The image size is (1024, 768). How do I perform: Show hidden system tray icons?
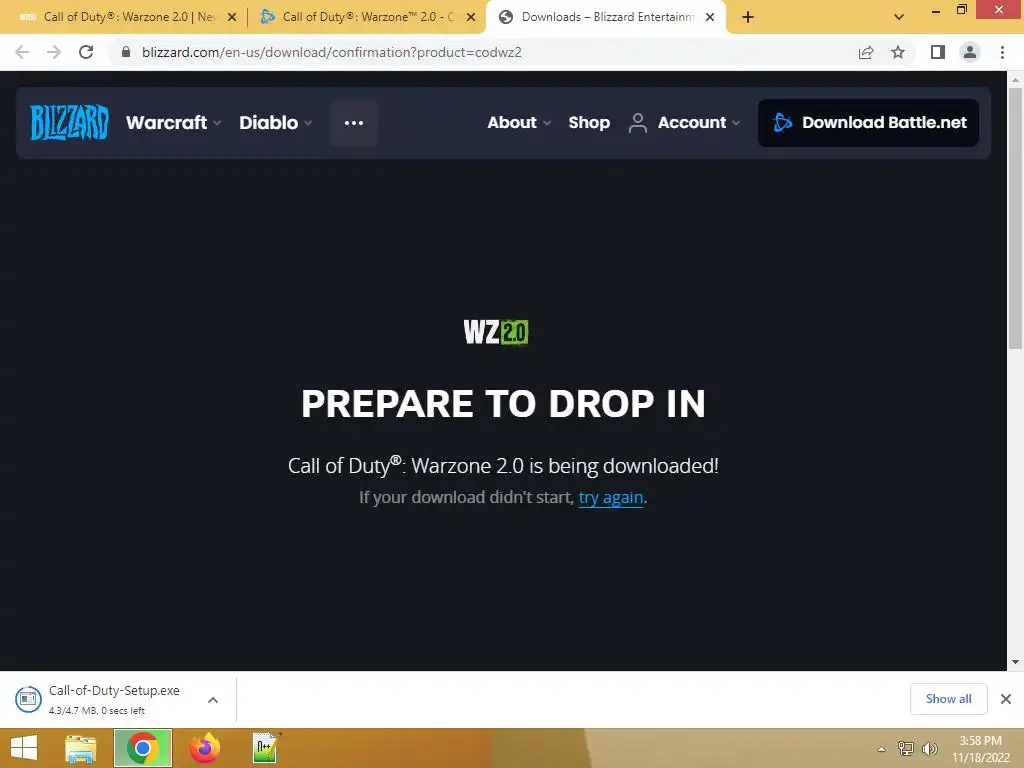click(881, 749)
